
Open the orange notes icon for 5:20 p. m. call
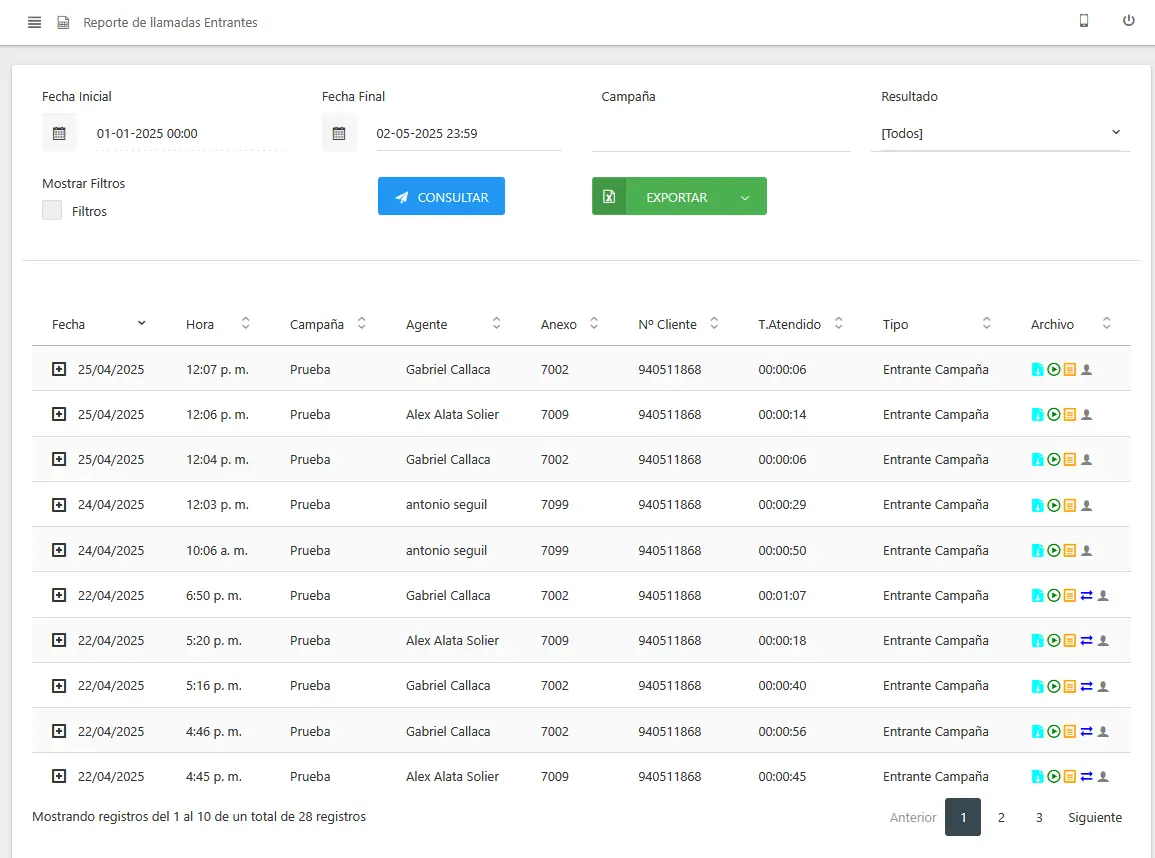click(1070, 641)
